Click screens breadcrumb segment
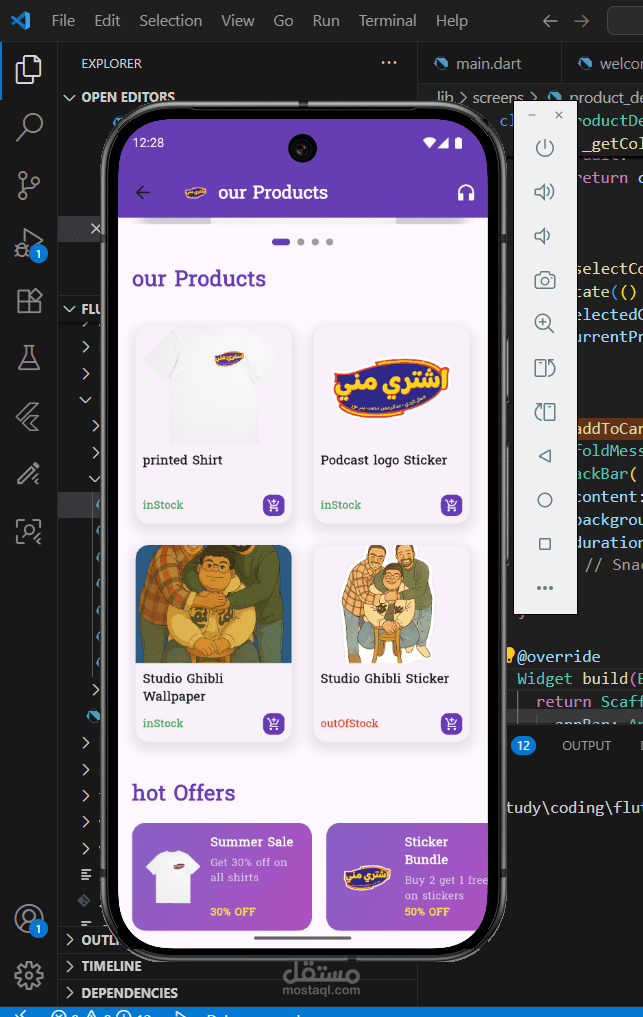 pyautogui.click(x=498, y=97)
